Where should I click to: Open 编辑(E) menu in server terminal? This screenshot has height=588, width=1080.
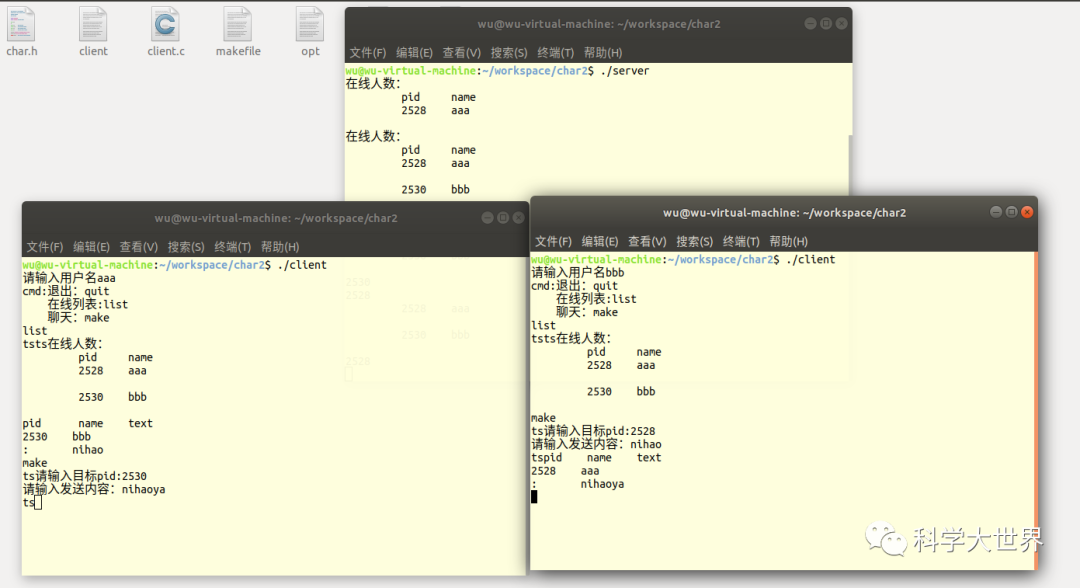(x=414, y=52)
